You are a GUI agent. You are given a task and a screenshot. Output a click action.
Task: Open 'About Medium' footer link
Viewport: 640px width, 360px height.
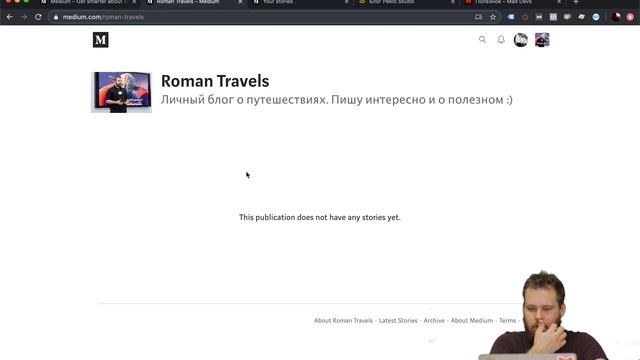[472, 320]
